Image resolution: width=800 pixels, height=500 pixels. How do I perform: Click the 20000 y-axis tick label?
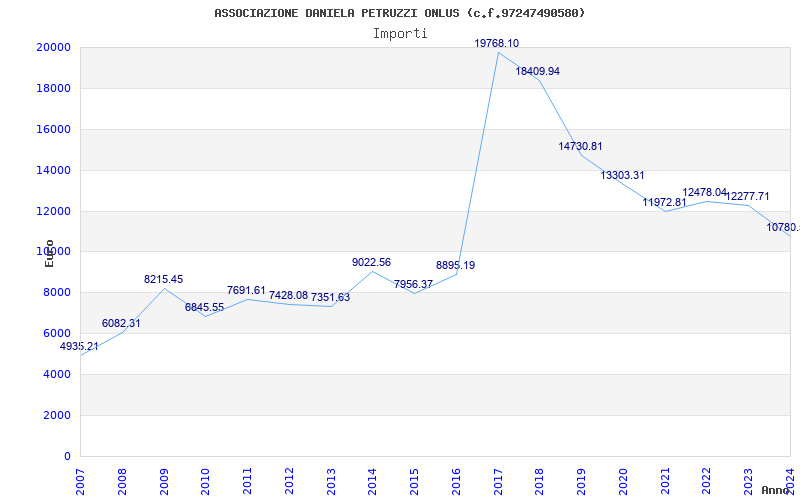tap(53, 47)
